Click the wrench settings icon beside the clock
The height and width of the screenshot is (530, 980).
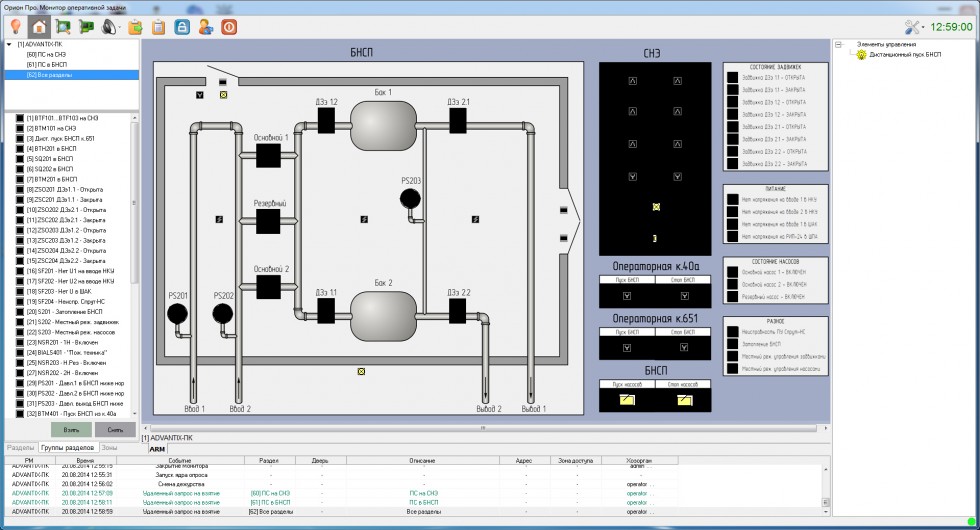915,27
